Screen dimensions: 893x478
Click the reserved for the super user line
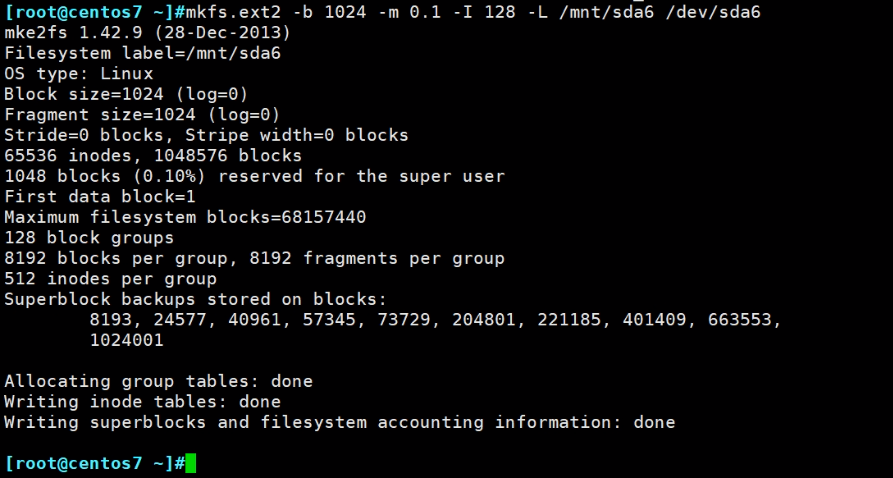(254, 176)
